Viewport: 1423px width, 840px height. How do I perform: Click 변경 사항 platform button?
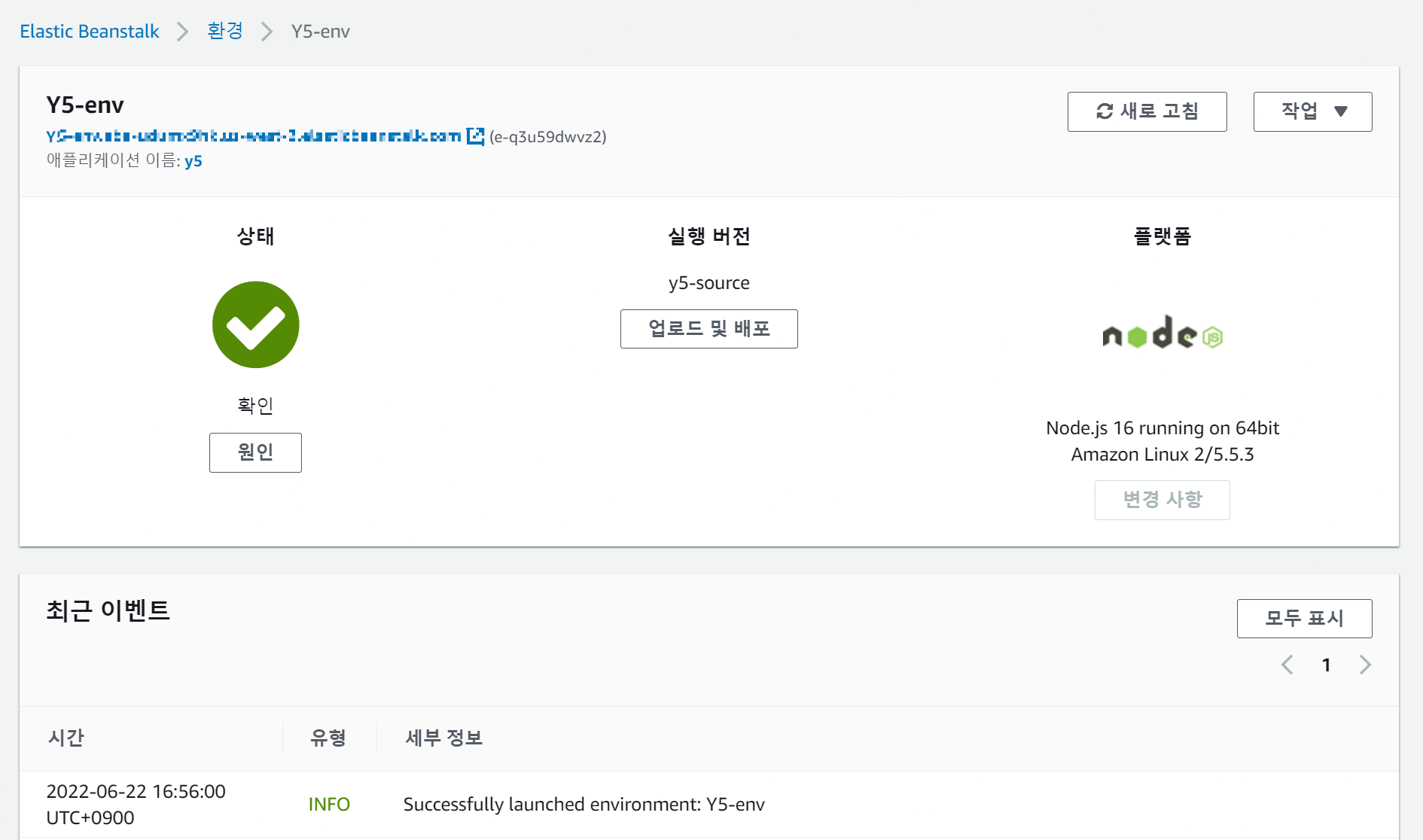tap(1162, 500)
